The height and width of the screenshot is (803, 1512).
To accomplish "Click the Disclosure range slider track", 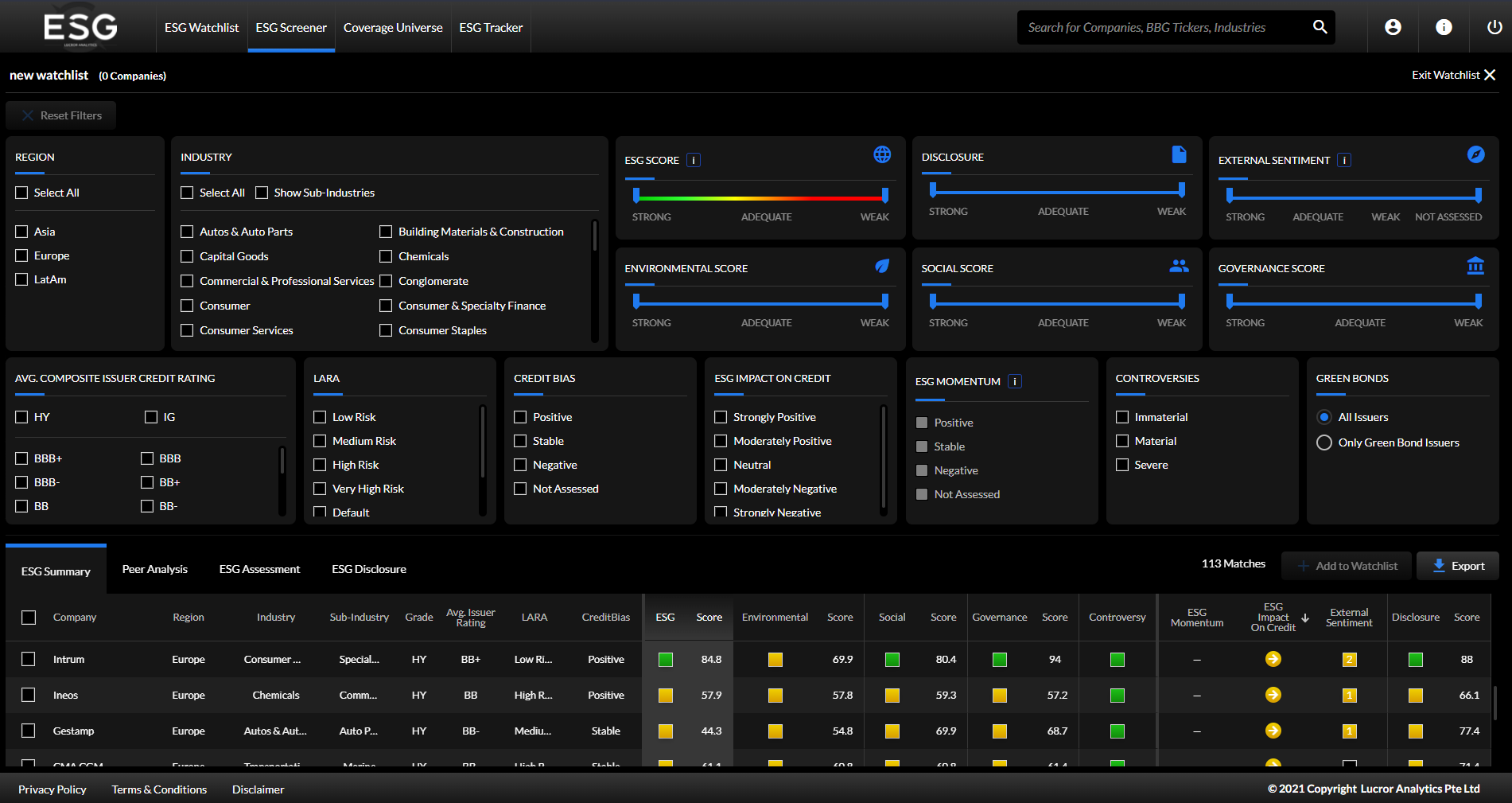I will [1057, 192].
